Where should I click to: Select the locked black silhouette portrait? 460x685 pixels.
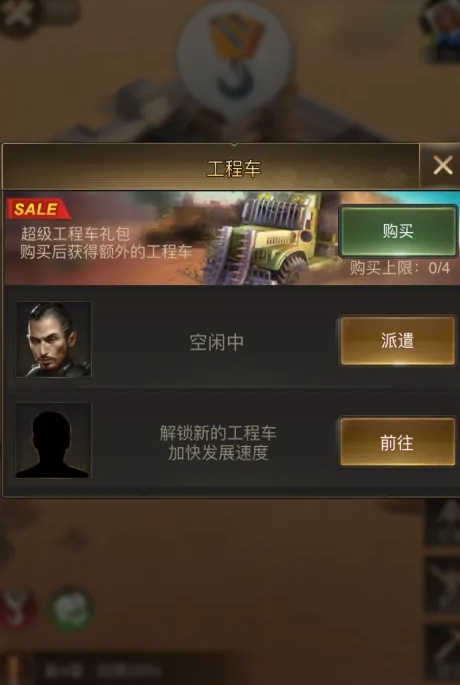53,440
